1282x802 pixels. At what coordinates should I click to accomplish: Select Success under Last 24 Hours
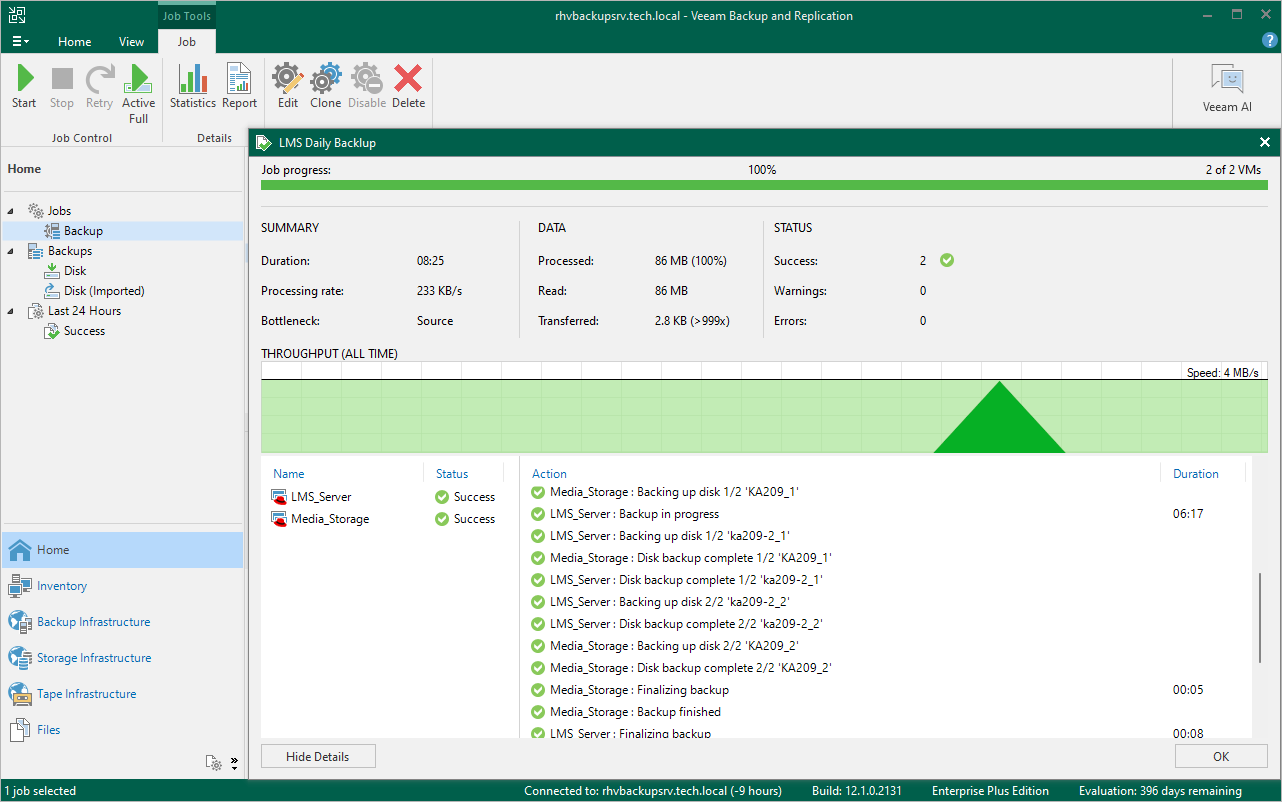click(x=84, y=331)
